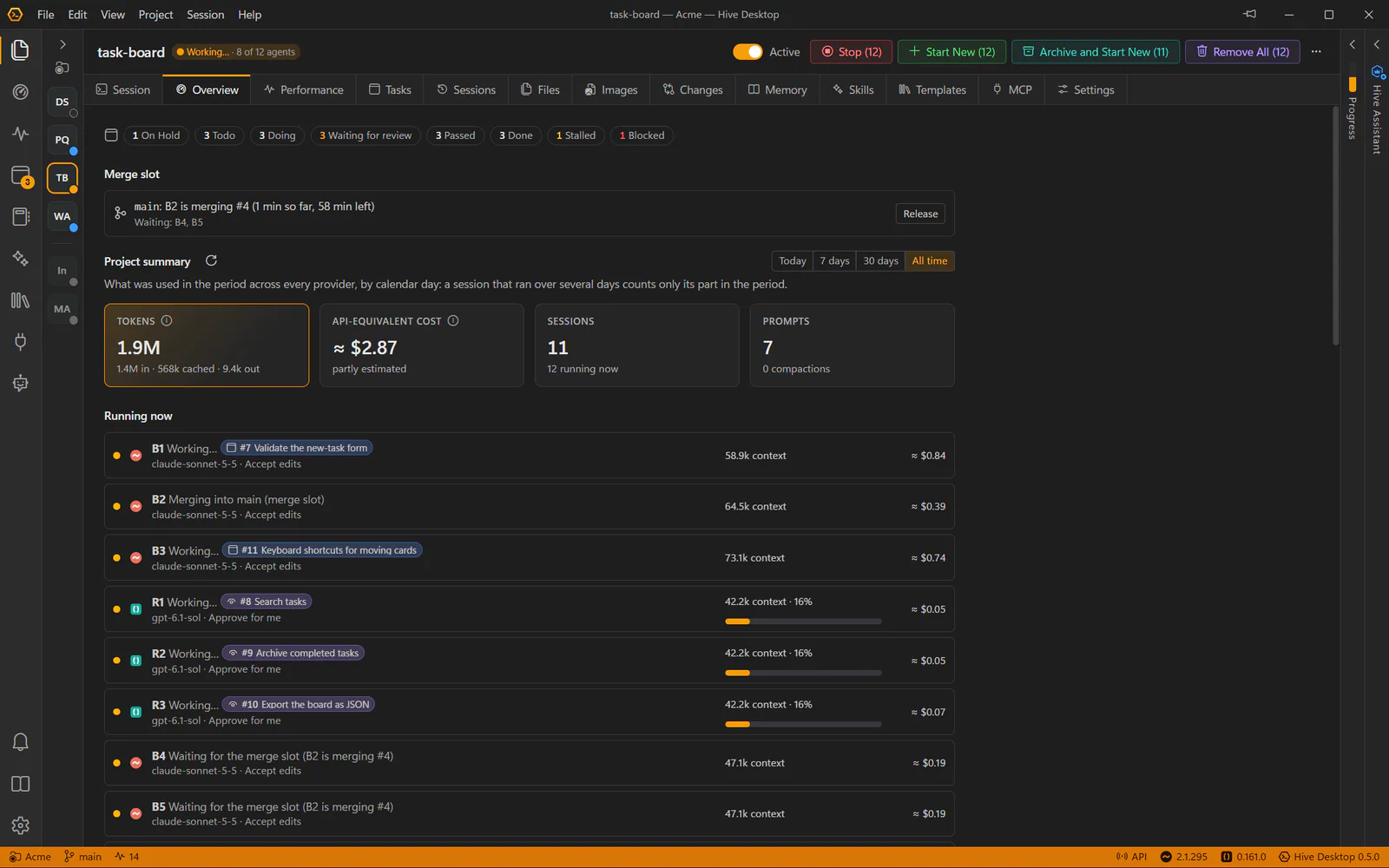Image resolution: width=1389 pixels, height=868 pixels.
Task: Toggle the Active switch off
Action: click(747, 51)
